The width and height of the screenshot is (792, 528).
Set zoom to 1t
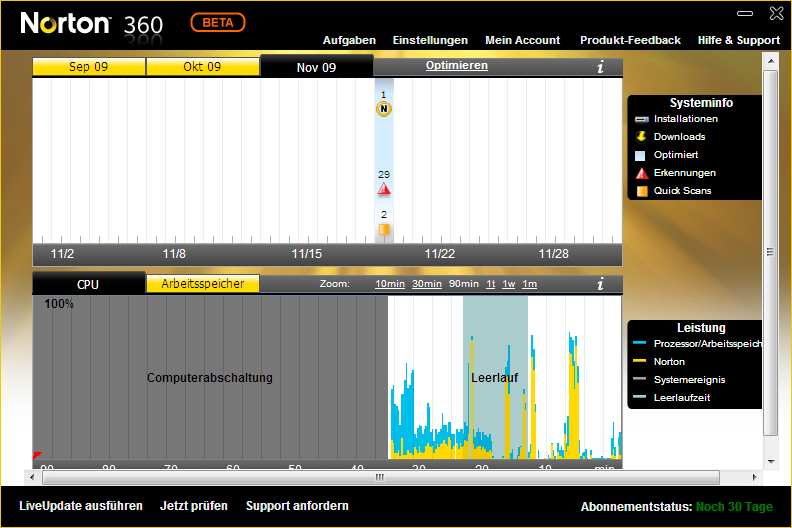click(x=490, y=284)
